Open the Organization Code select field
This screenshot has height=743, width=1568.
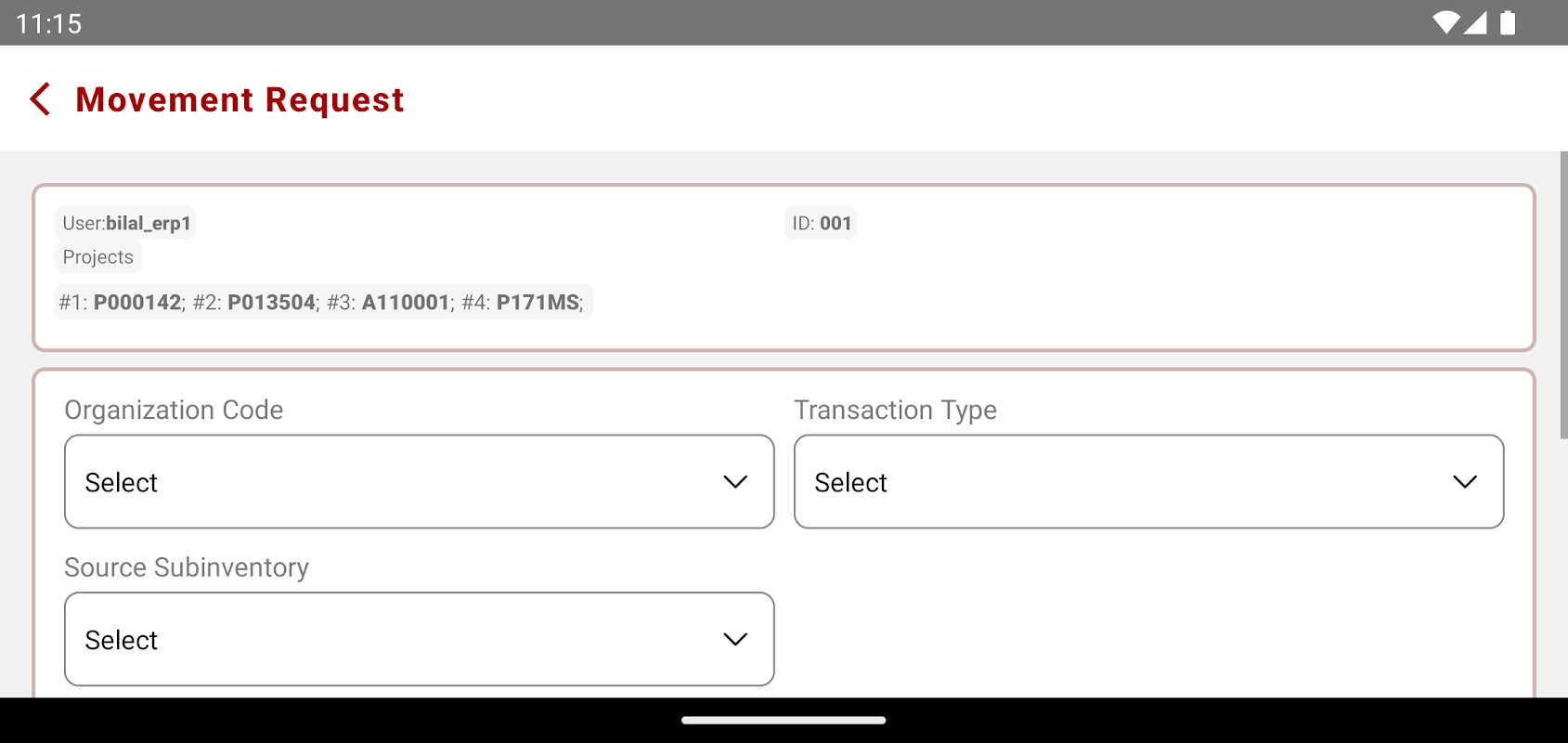click(419, 482)
